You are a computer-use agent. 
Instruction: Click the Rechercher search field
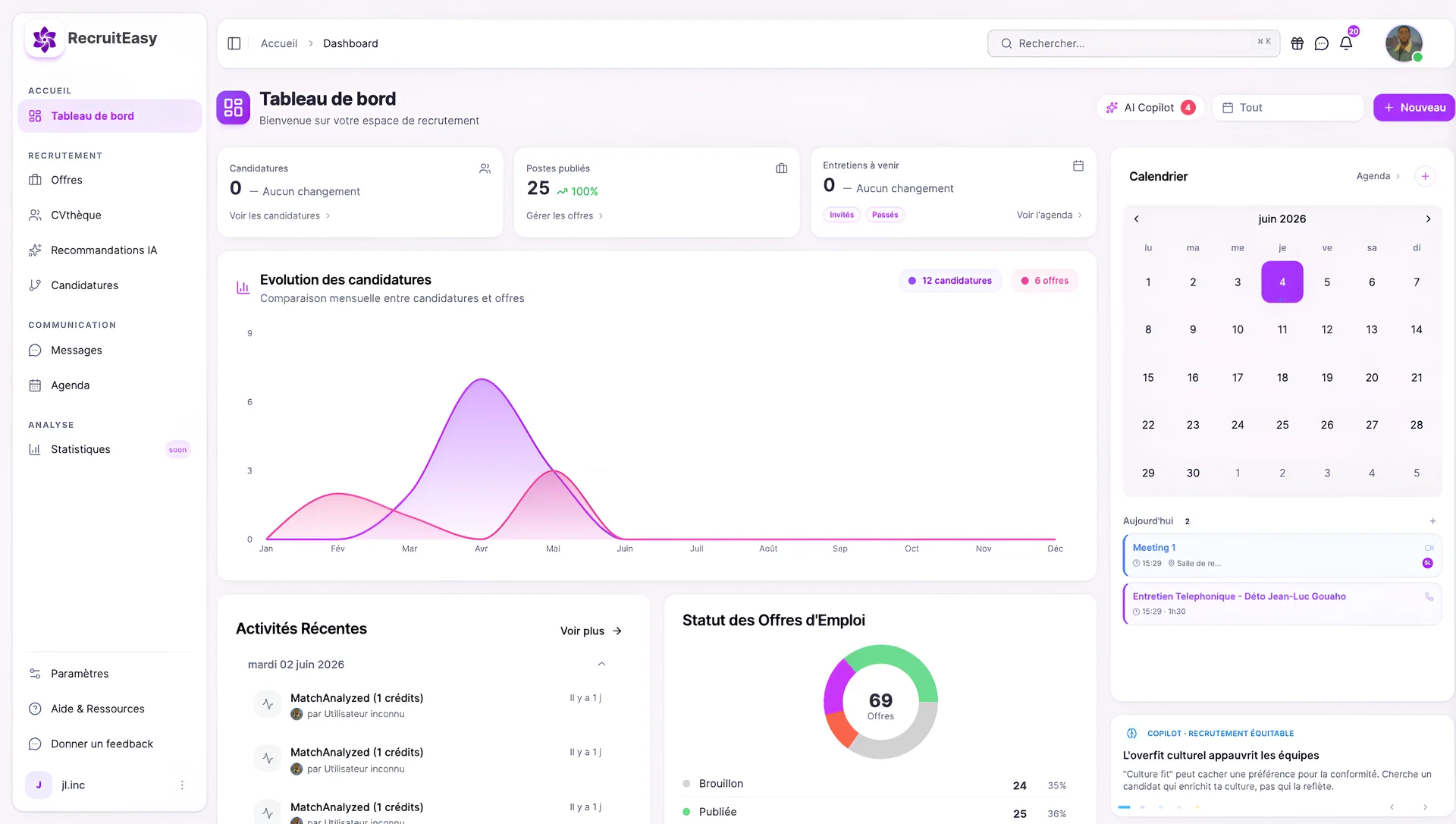point(1134,43)
